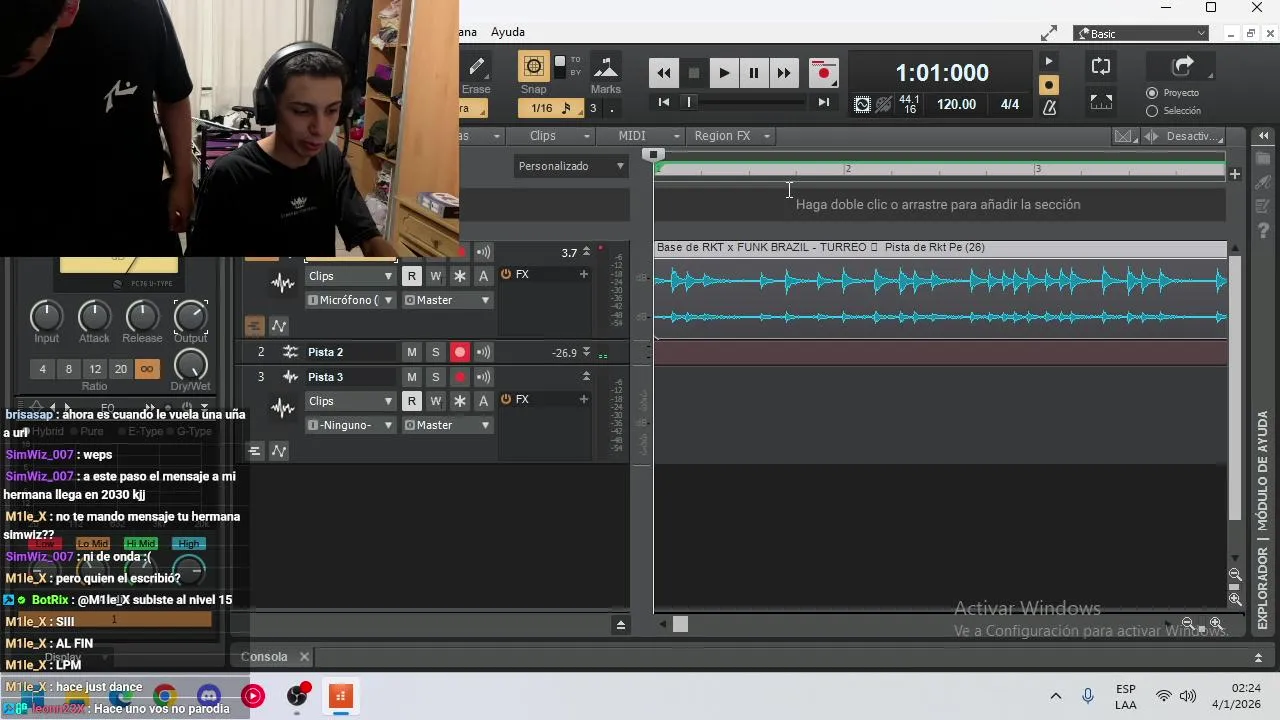The image size is (1280, 720).
Task: Open the Consola tab
Action: click(x=264, y=657)
